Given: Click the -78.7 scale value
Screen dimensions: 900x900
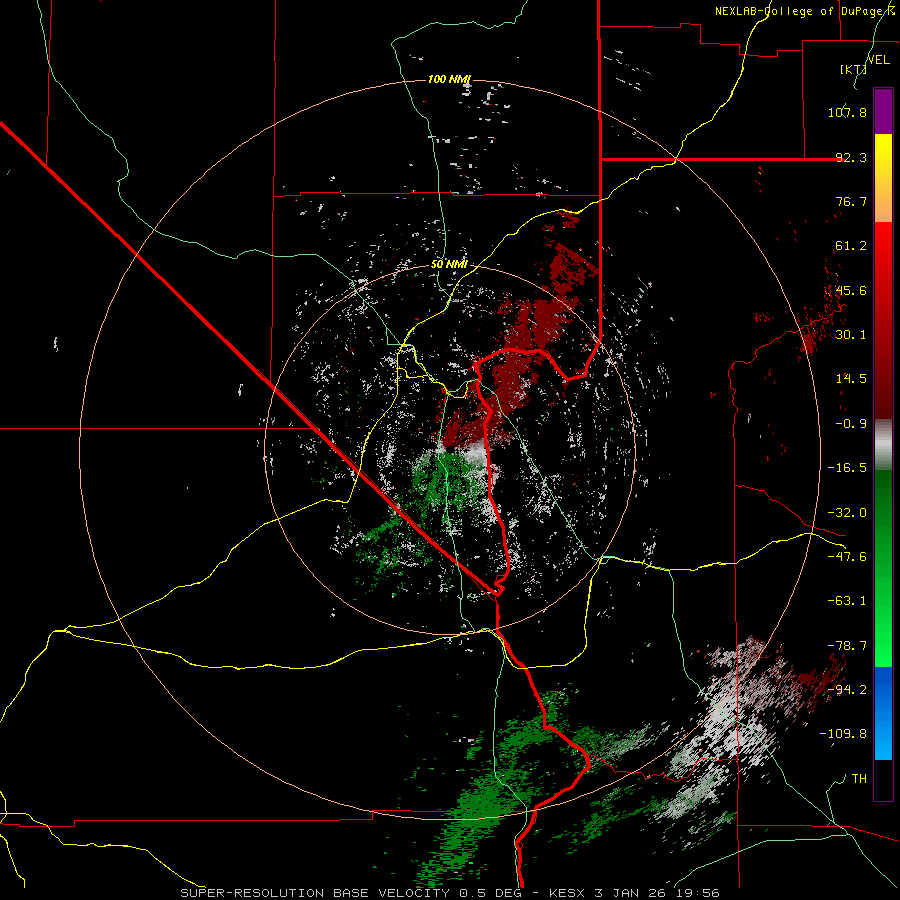Looking at the screenshot, I should (847, 646).
